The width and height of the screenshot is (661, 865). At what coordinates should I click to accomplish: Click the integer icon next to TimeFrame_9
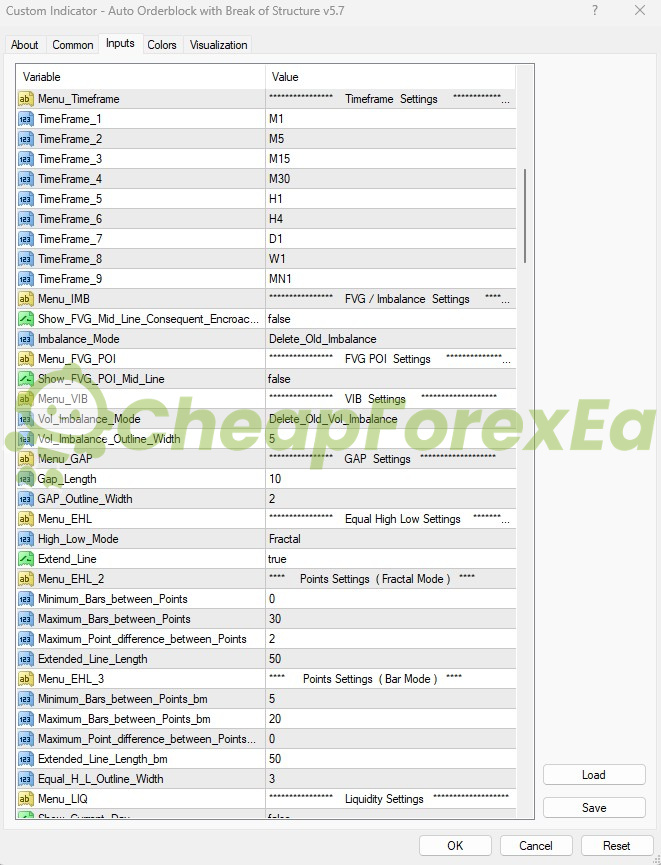tap(25, 279)
